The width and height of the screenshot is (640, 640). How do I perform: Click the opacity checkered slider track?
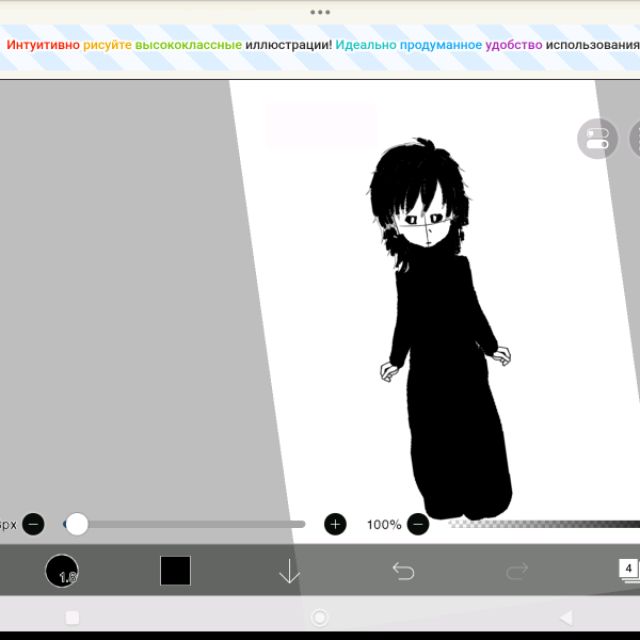tap(544, 524)
